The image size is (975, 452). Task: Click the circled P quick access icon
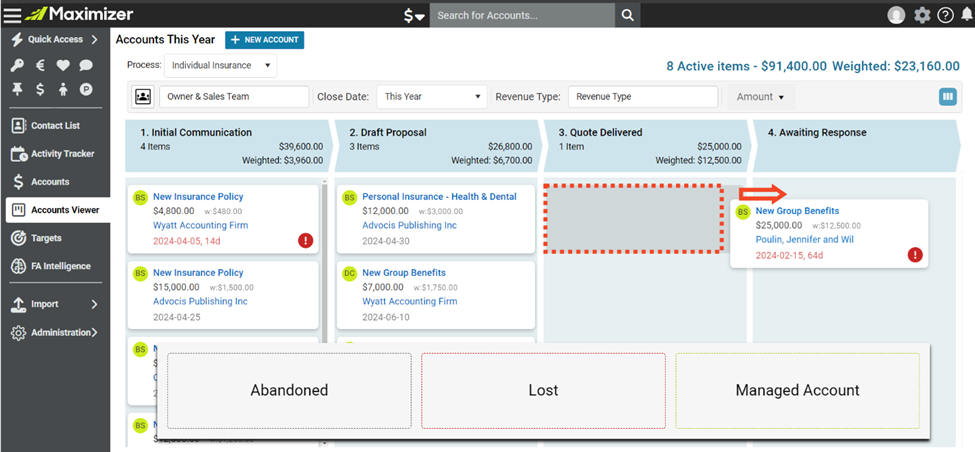coord(86,90)
